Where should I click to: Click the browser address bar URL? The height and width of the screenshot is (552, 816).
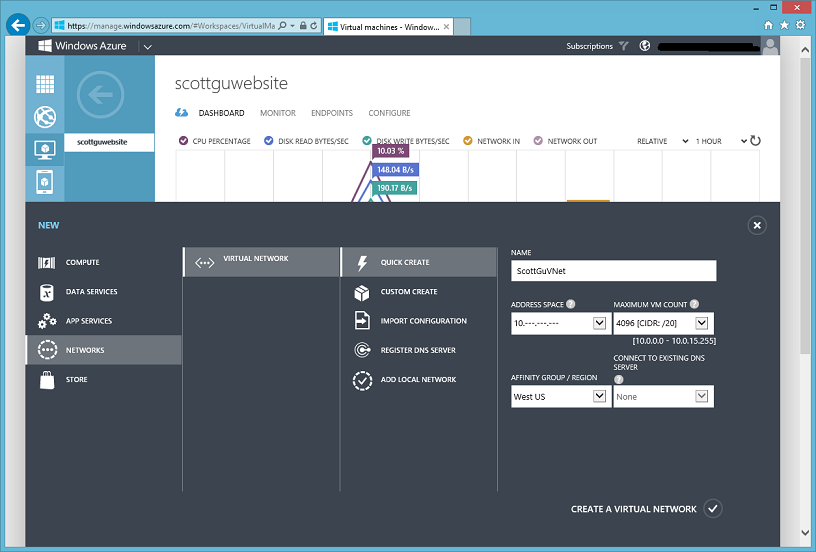[x=171, y=25]
